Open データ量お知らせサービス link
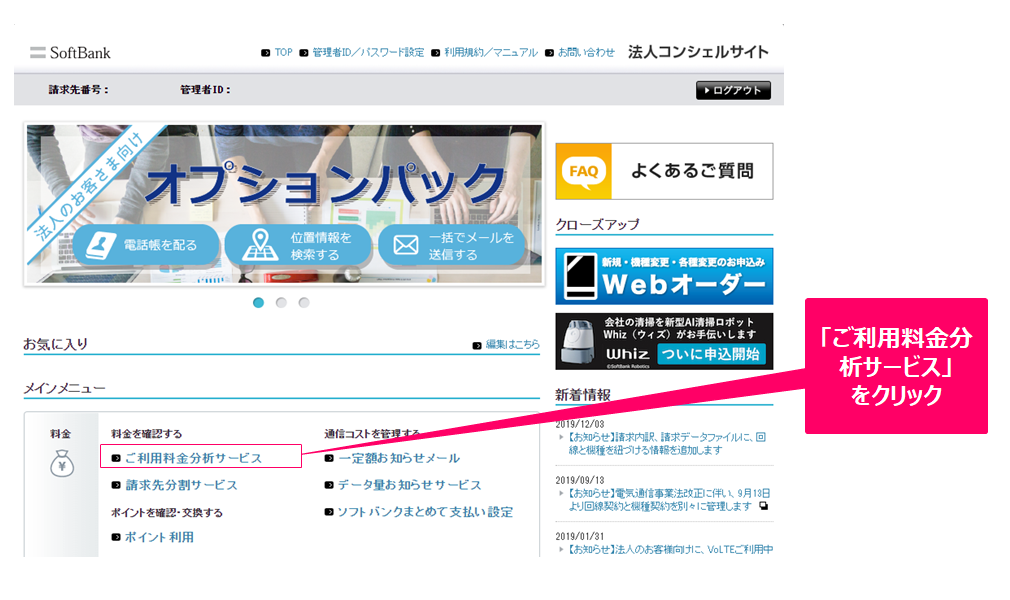The height and width of the screenshot is (600, 1010). coord(409,485)
